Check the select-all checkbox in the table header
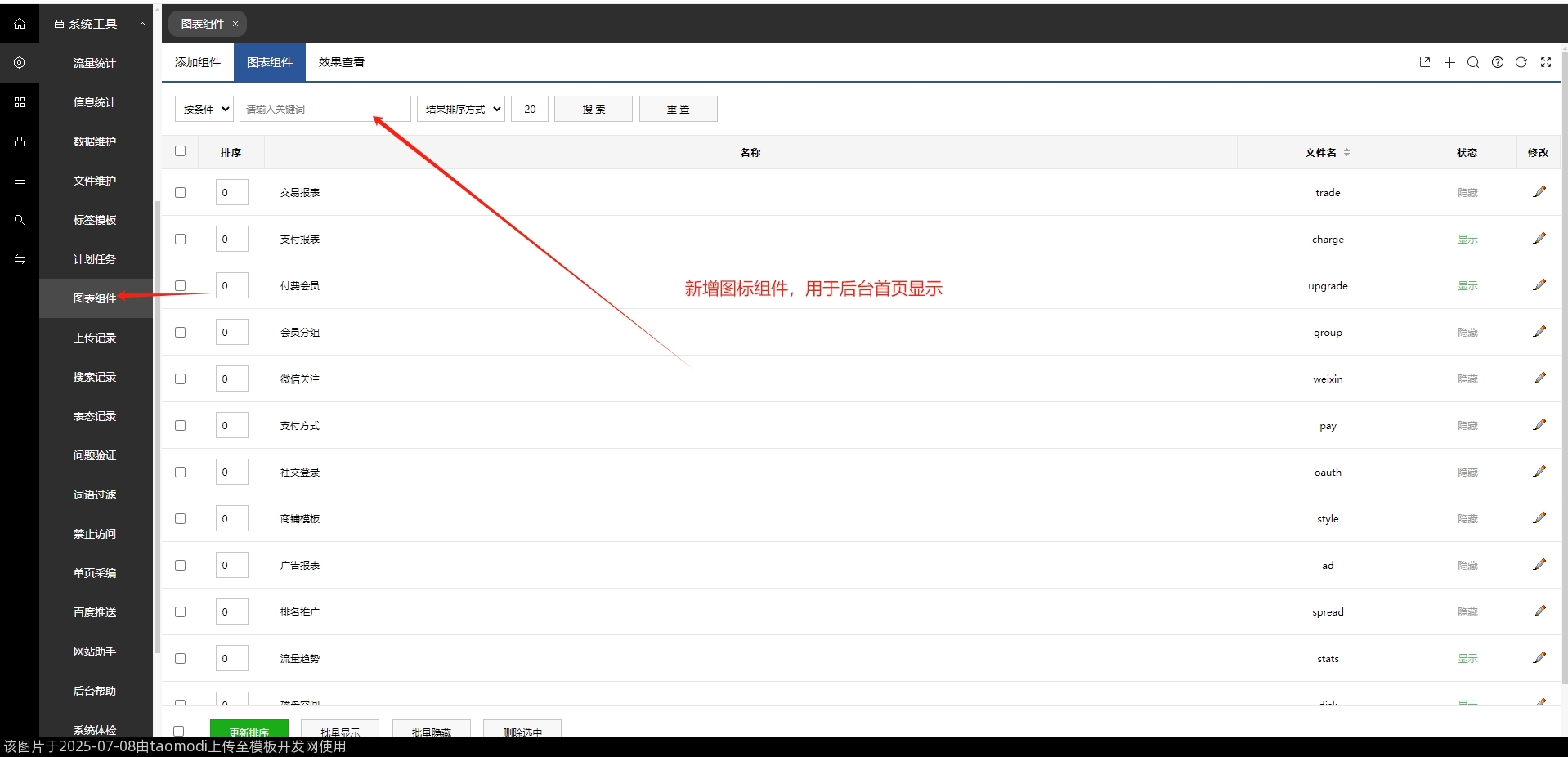This screenshot has height=757, width=1568. tap(180, 151)
